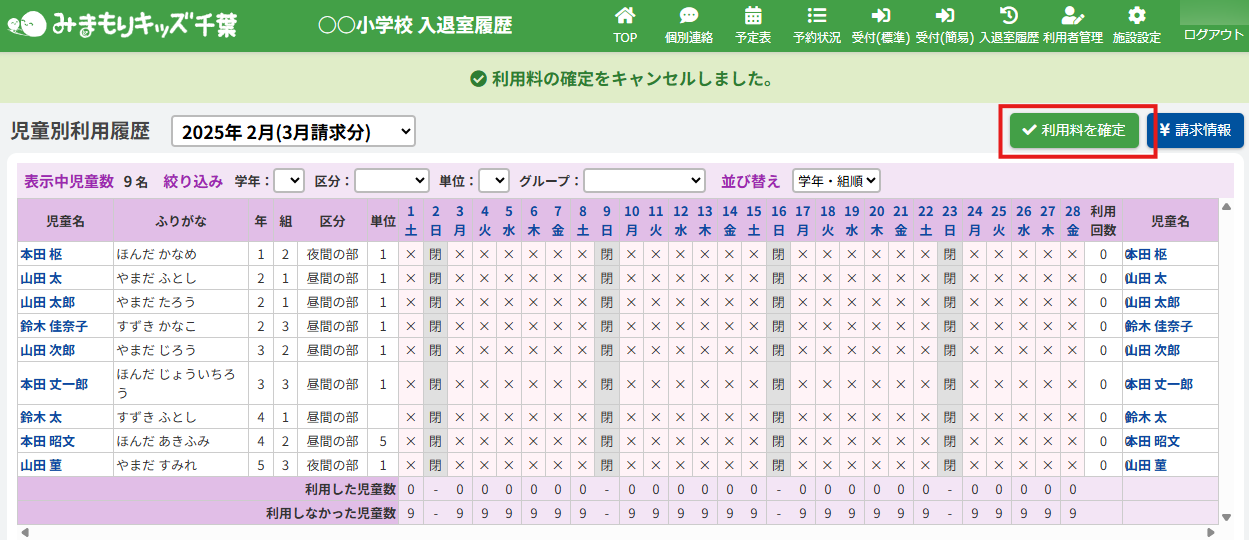Open 利用者管理 user edit icon
This screenshot has width=1249, height=540.
pyautogui.click(x=1072, y=17)
